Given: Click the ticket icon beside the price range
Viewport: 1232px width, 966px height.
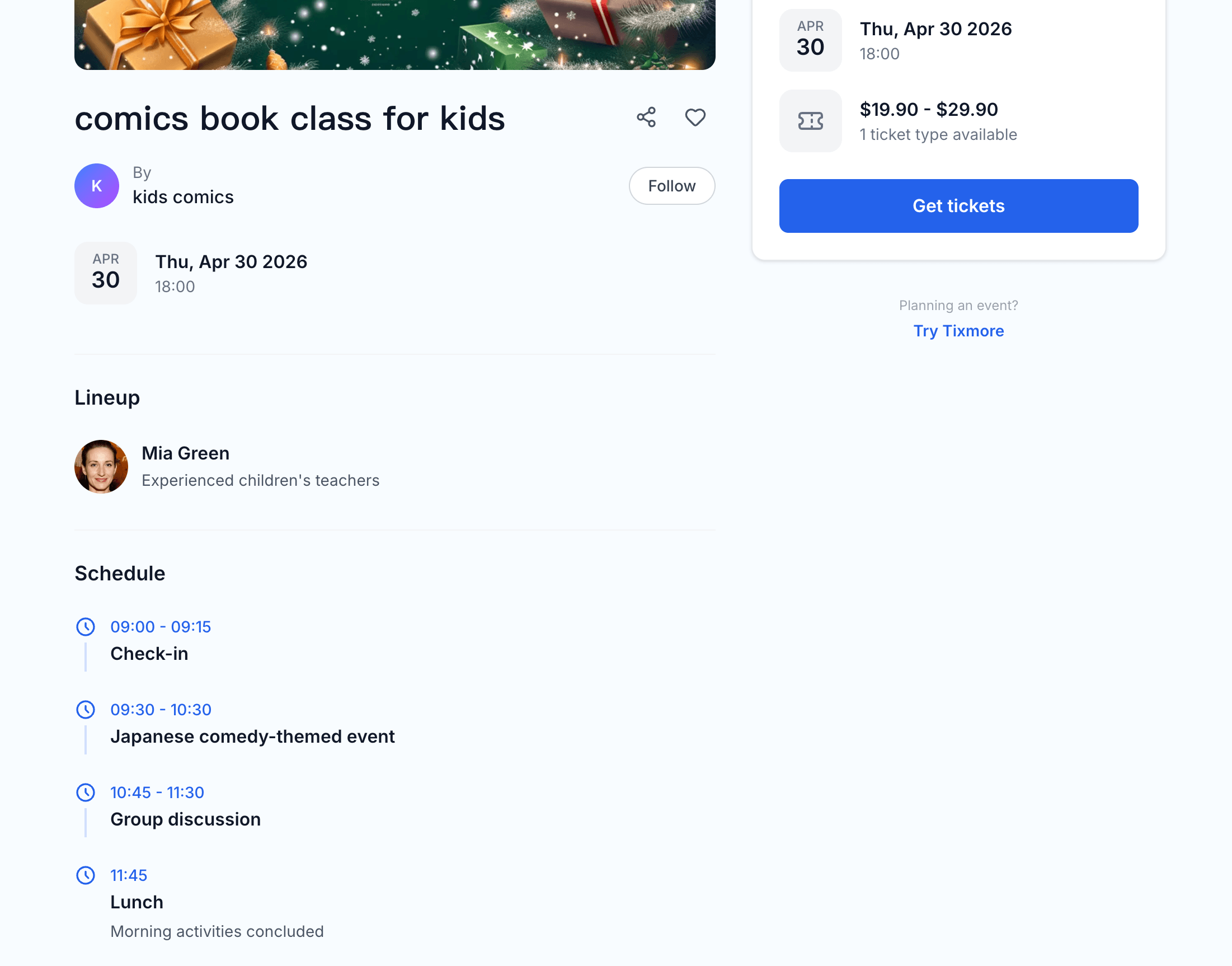Looking at the screenshot, I should [x=810, y=120].
